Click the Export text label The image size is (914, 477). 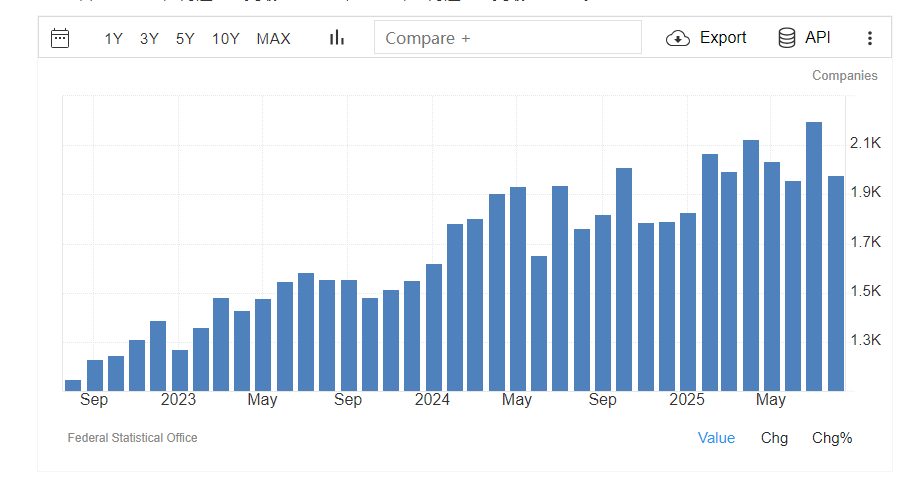tap(722, 38)
